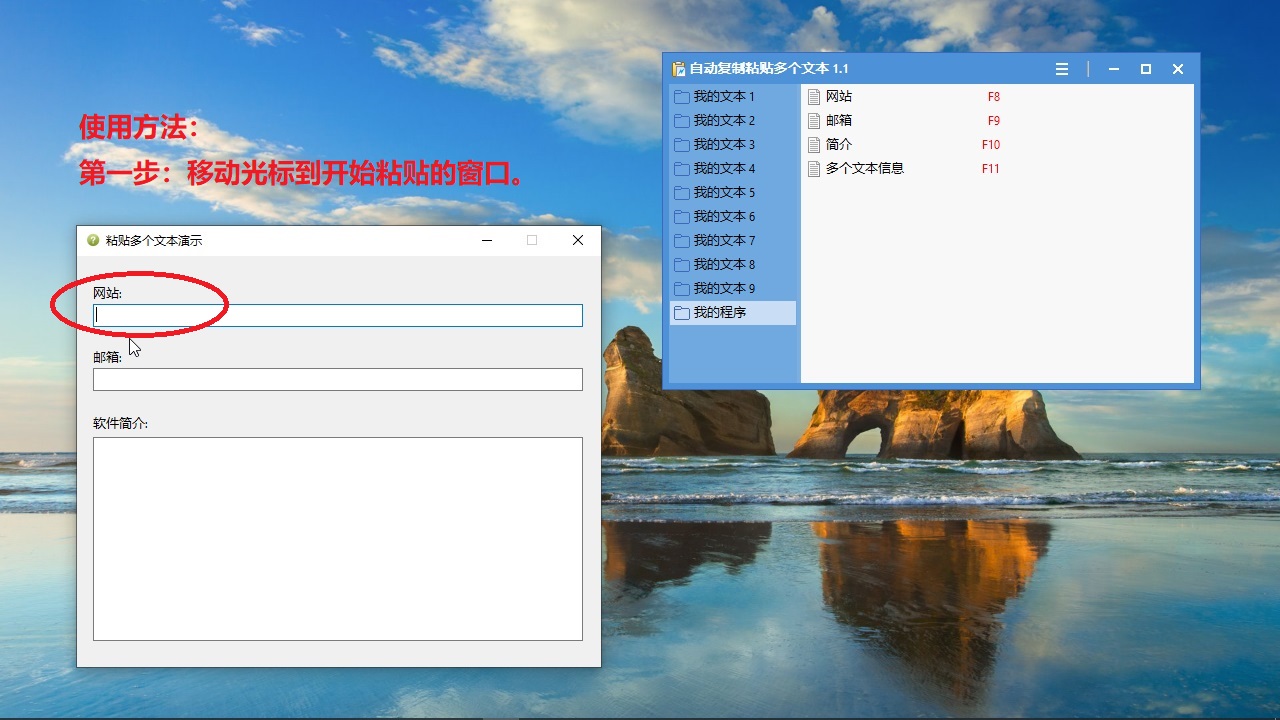Open the hamburger menu in the title bar

(1062, 69)
